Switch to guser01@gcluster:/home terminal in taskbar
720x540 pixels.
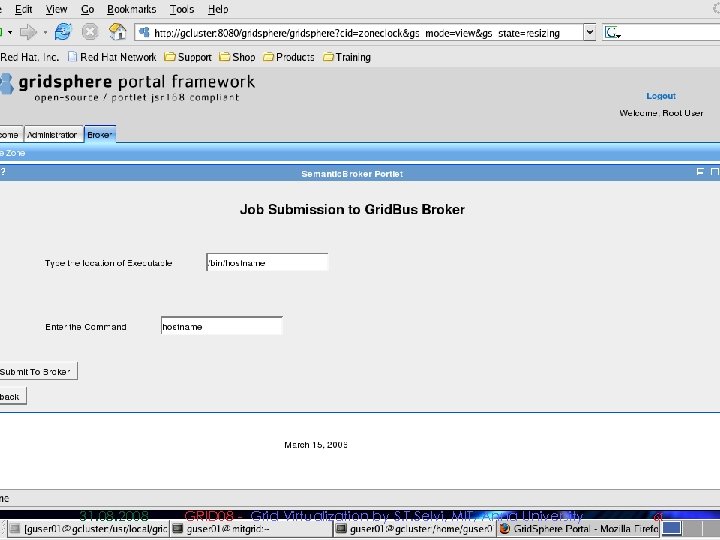(415, 529)
